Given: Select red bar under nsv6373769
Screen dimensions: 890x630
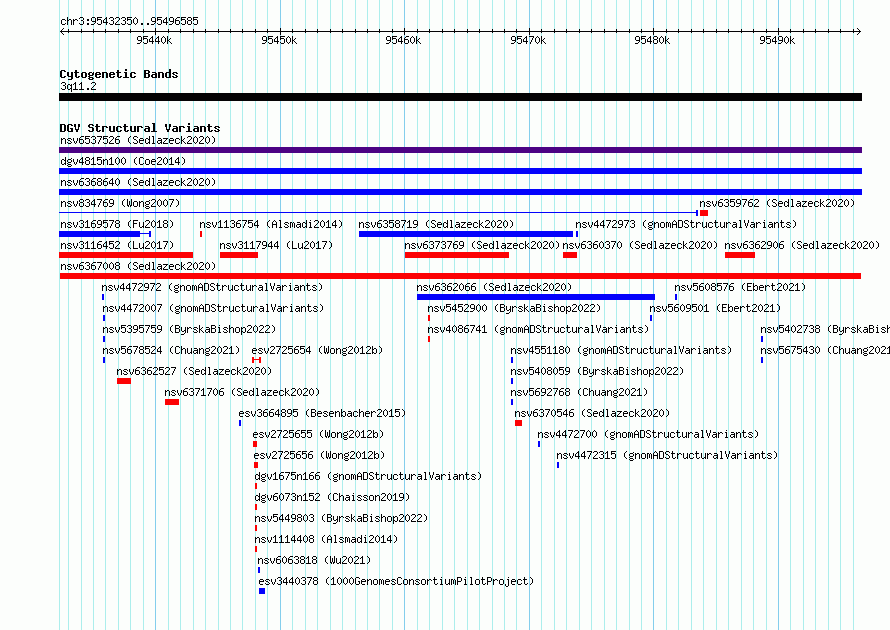Looking at the screenshot, I should coord(457,255).
